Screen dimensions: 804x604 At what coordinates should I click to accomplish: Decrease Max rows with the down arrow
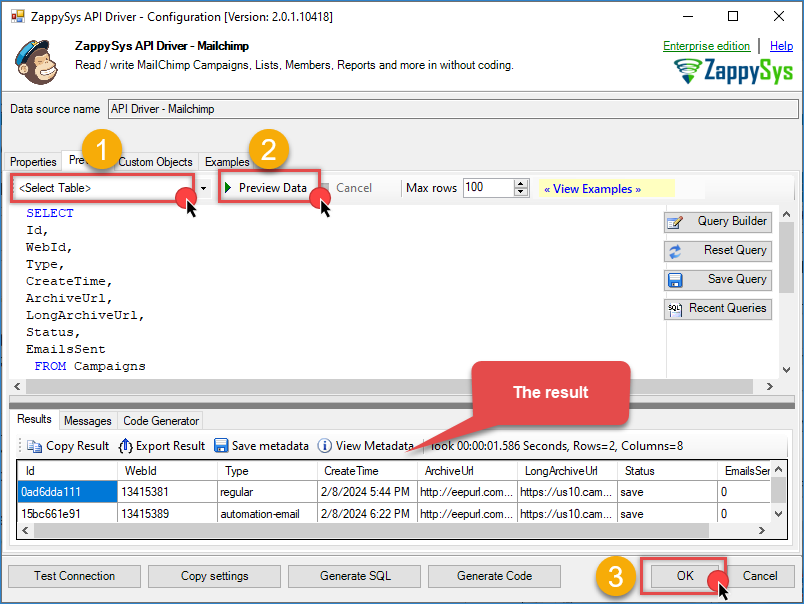click(521, 192)
